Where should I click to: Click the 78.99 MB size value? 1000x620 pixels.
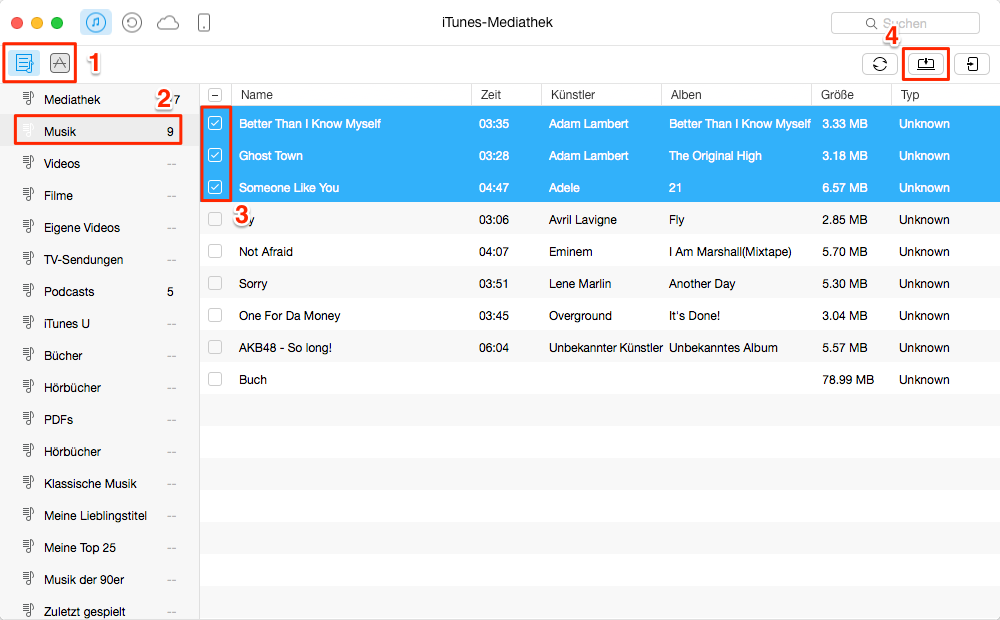pyautogui.click(x=848, y=380)
